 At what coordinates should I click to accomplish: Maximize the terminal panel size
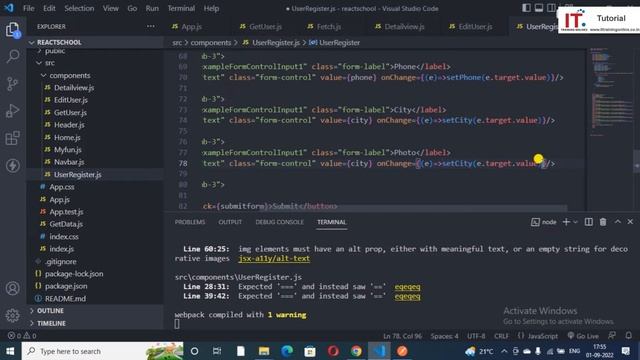pos(618,222)
